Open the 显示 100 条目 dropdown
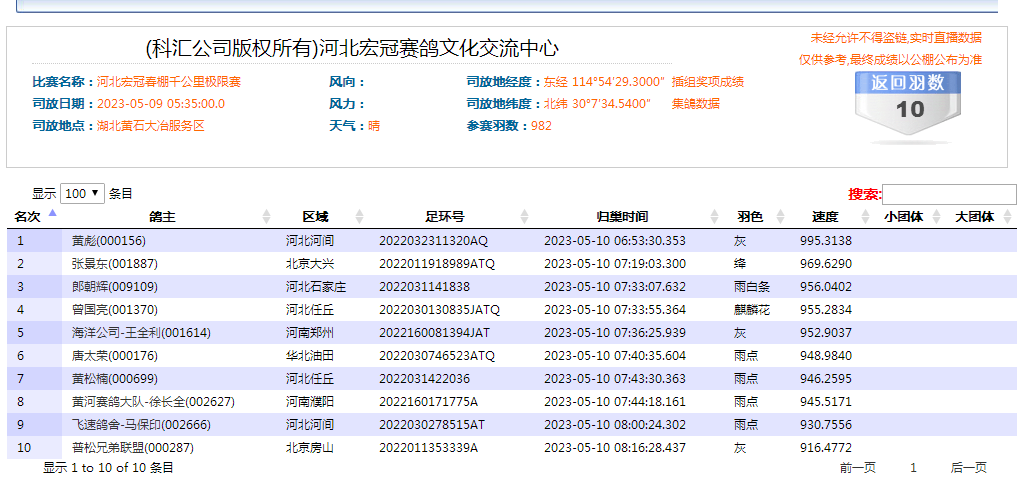 point(82,194)
